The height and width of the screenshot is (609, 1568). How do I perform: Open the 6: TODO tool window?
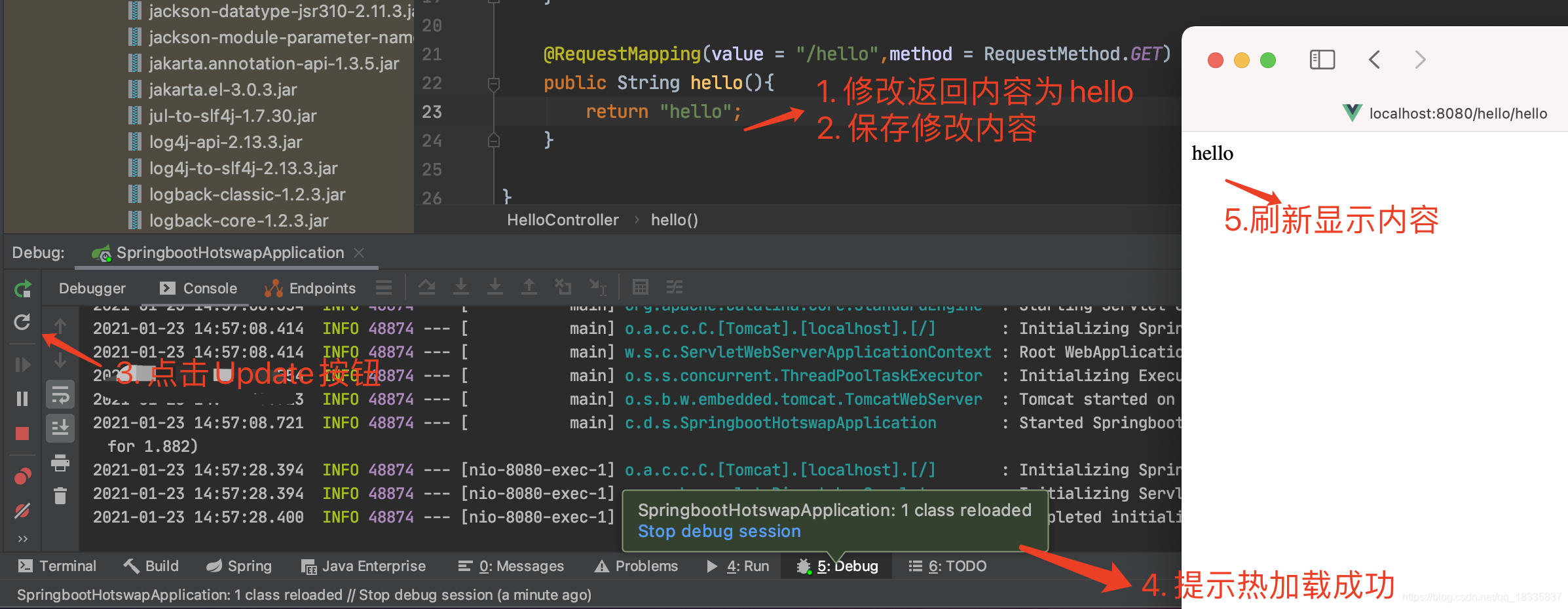click(x=948, y=566)
